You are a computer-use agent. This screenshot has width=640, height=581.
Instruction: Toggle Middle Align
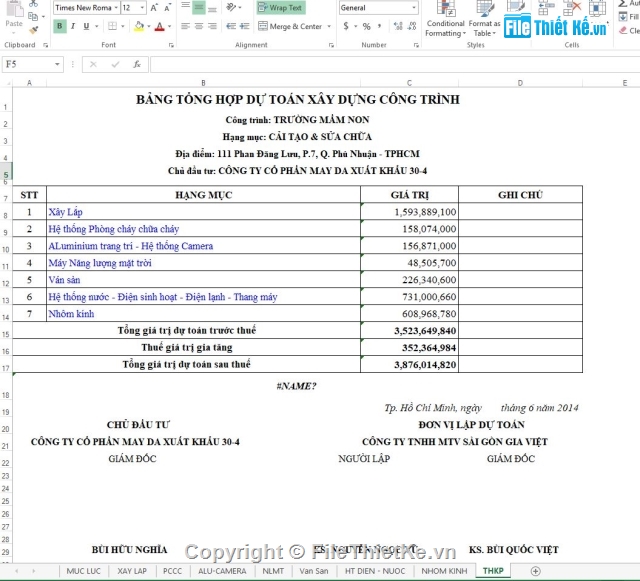click(x=199, y=7)
